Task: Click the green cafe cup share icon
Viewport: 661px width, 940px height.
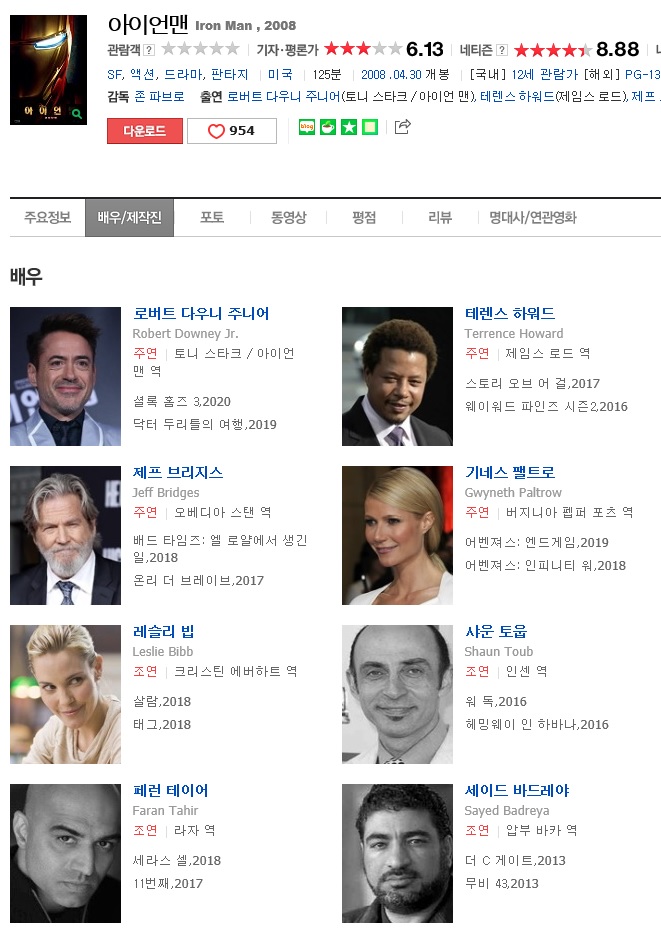Action: pyautogui.click(x=328, y=127)
